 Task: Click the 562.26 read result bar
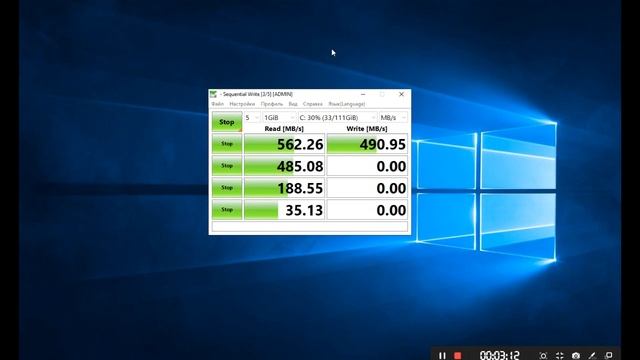[284, 144]
